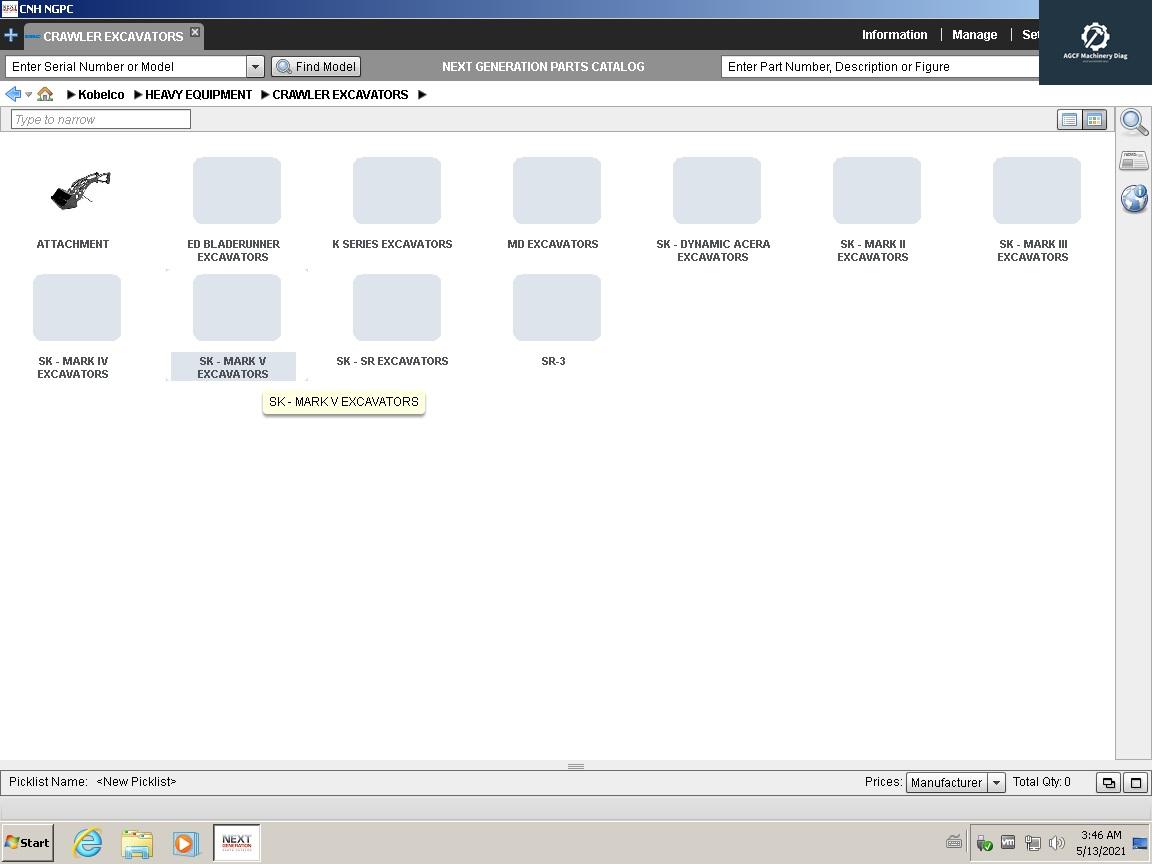Open the serial number dropdown arrow

coord(256,66)
